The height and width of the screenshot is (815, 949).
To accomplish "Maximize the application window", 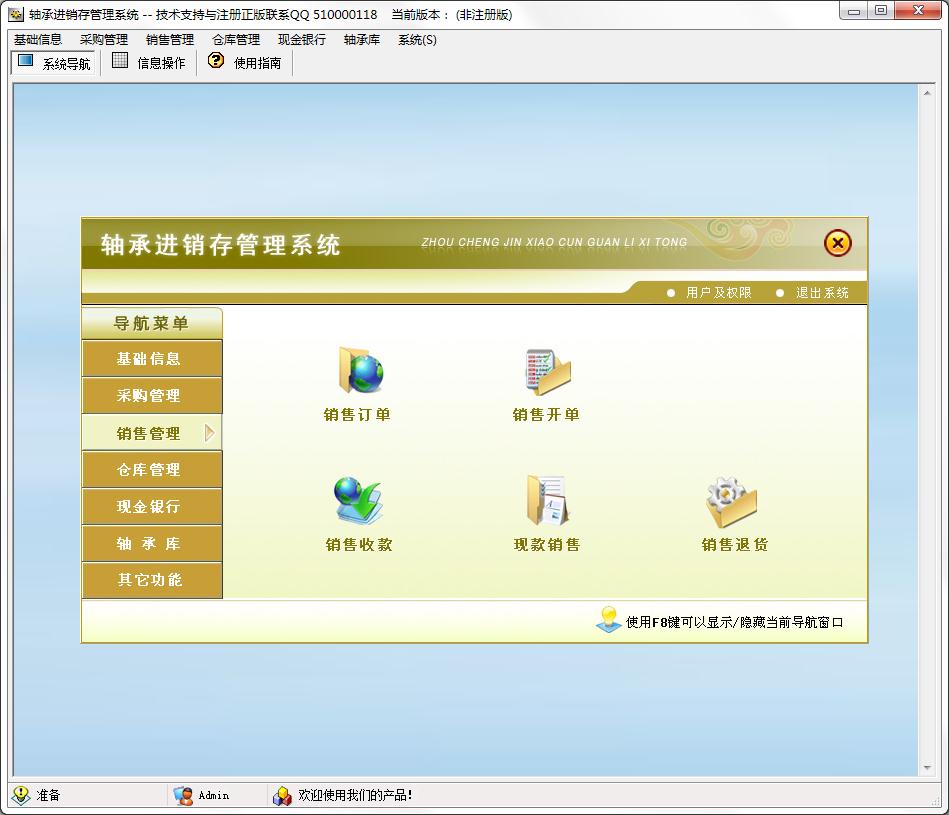I will point(881,11).
